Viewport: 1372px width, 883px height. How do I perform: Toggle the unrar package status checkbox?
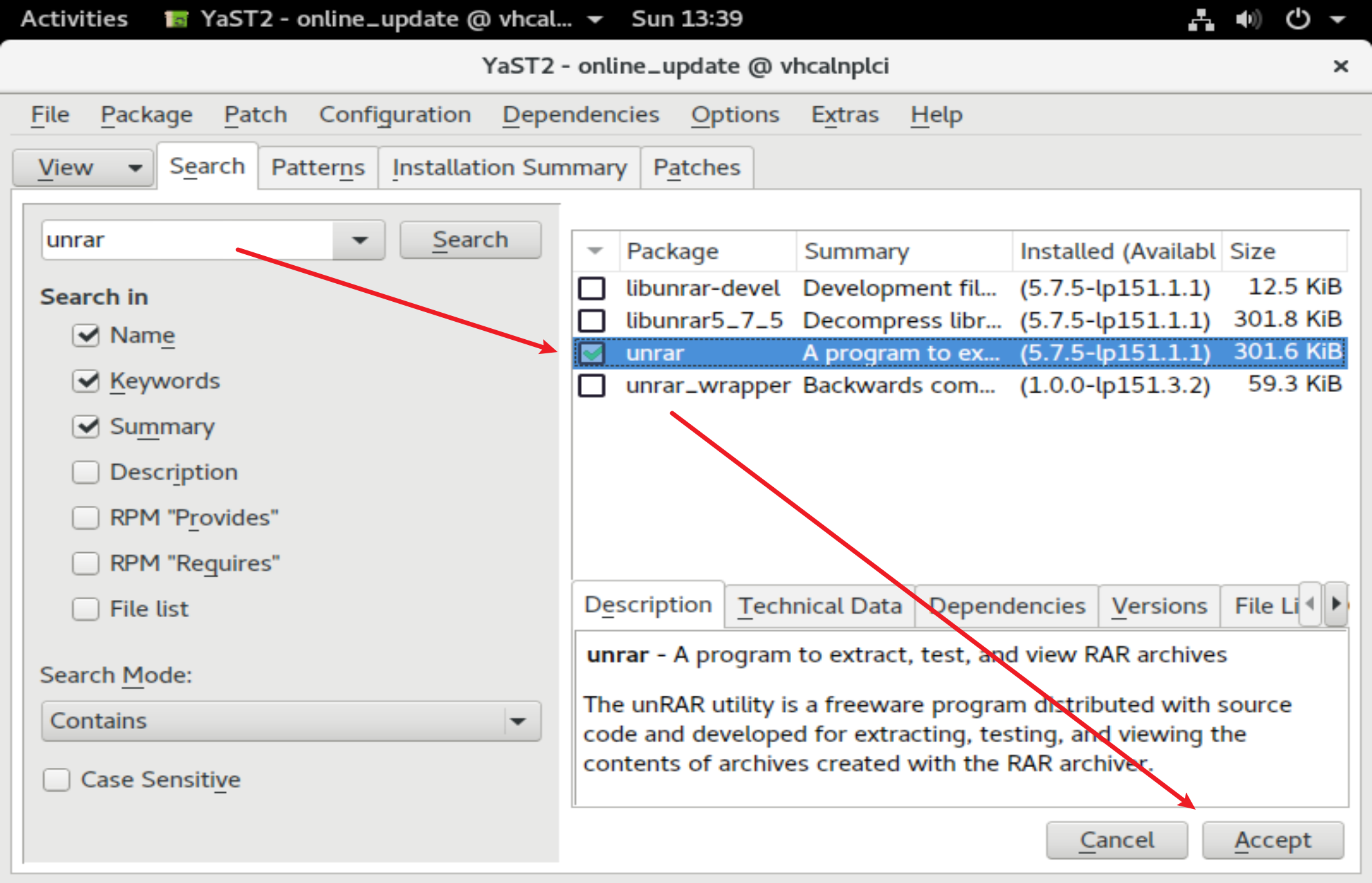(x=592, y=353)
